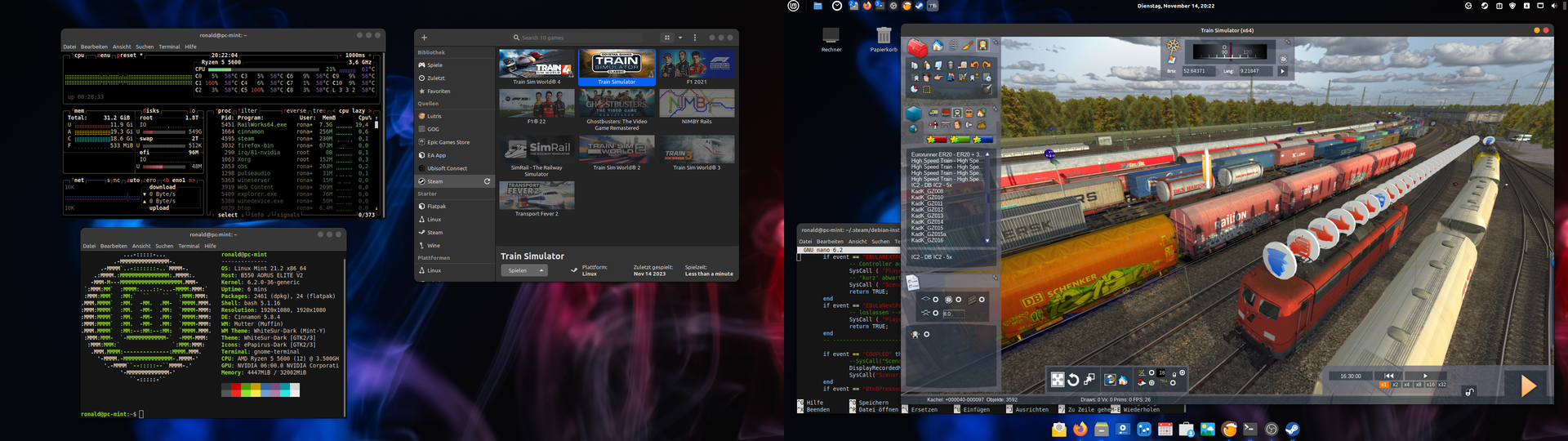The height and width of the screenshot is (441, 1568).
Task: Select the paintbrush tool in the editor
Action: [968, 46]
